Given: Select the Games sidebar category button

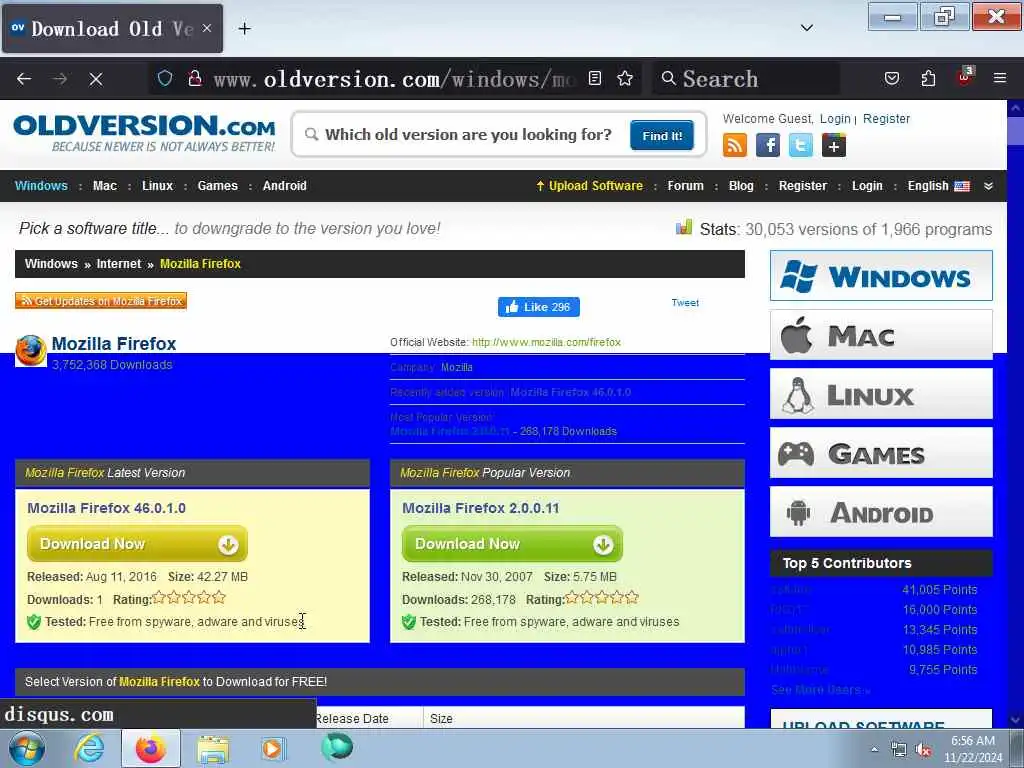Looking at the screenshot, I should 881,453.
